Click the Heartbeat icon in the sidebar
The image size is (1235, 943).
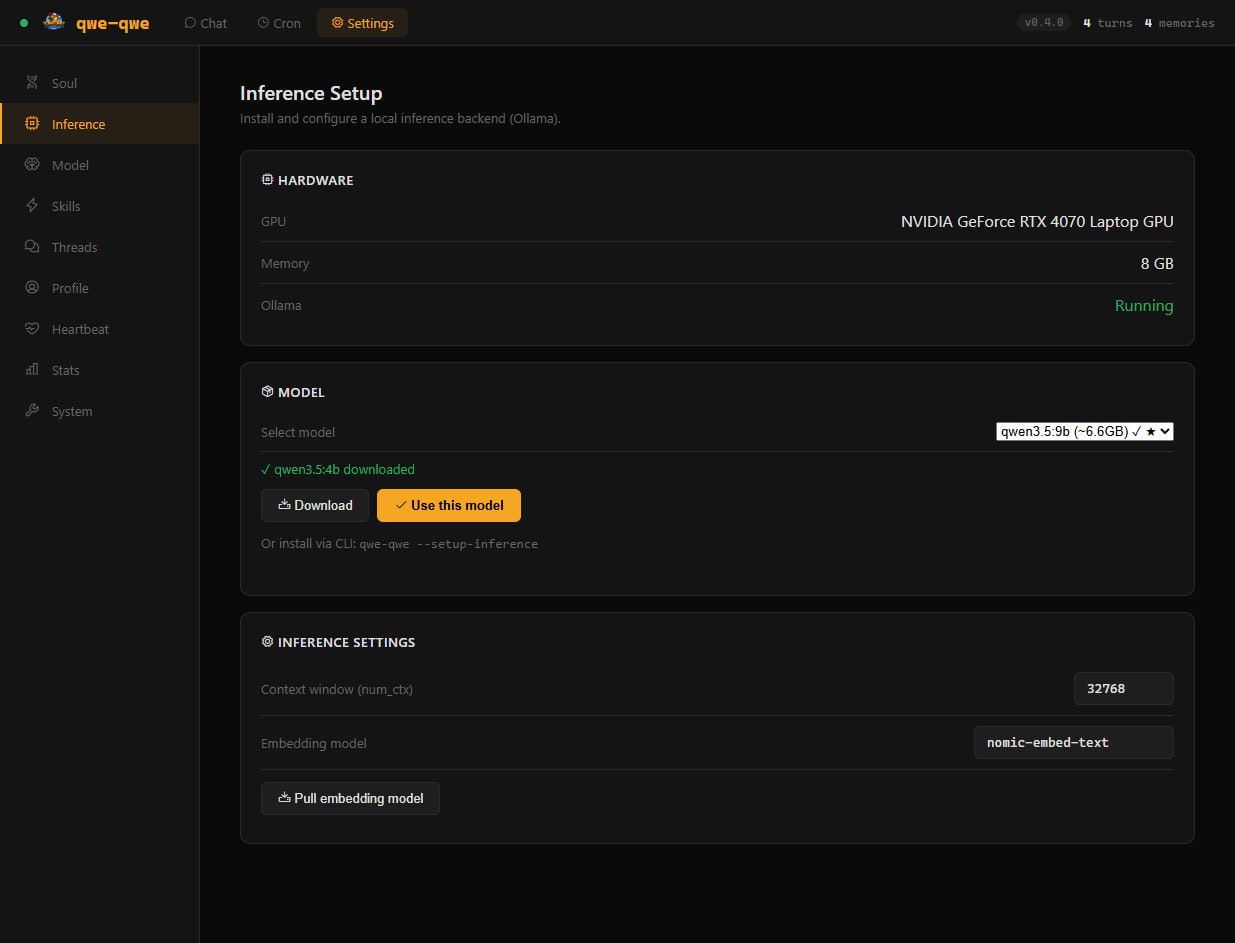coord(33,329)
